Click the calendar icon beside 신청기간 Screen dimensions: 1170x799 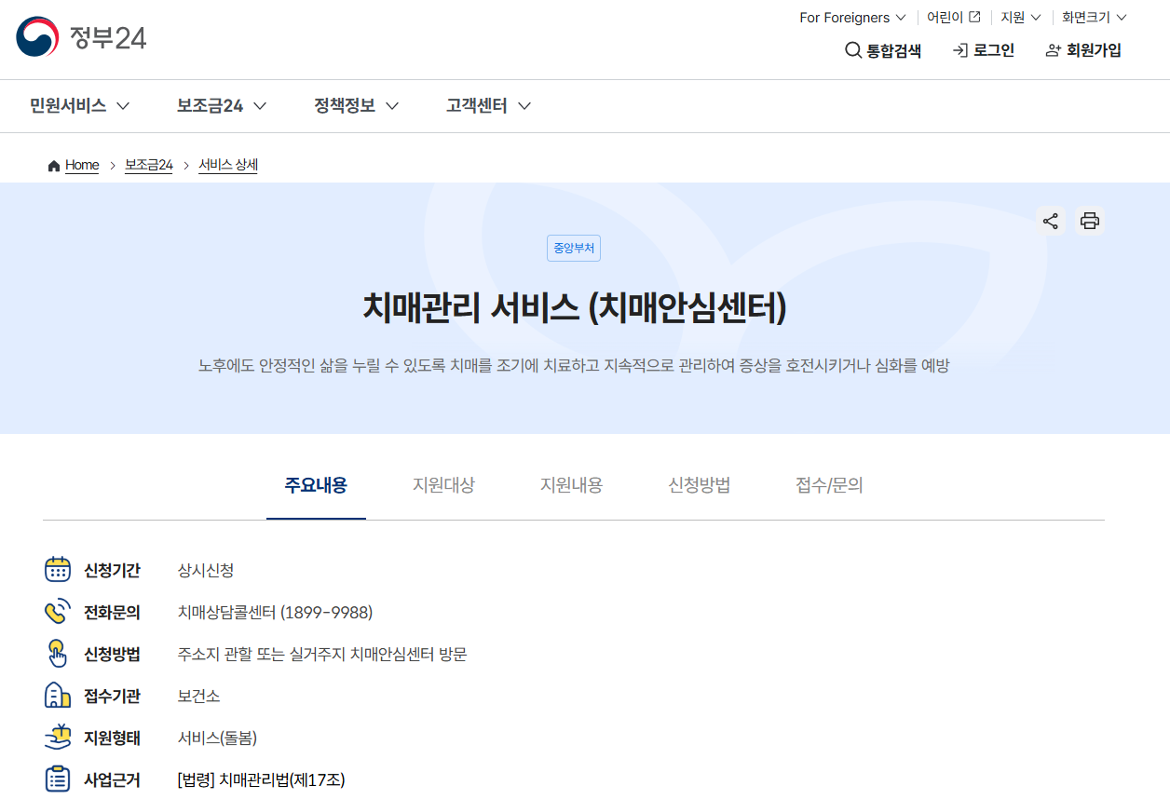click(x=58, y=570)
